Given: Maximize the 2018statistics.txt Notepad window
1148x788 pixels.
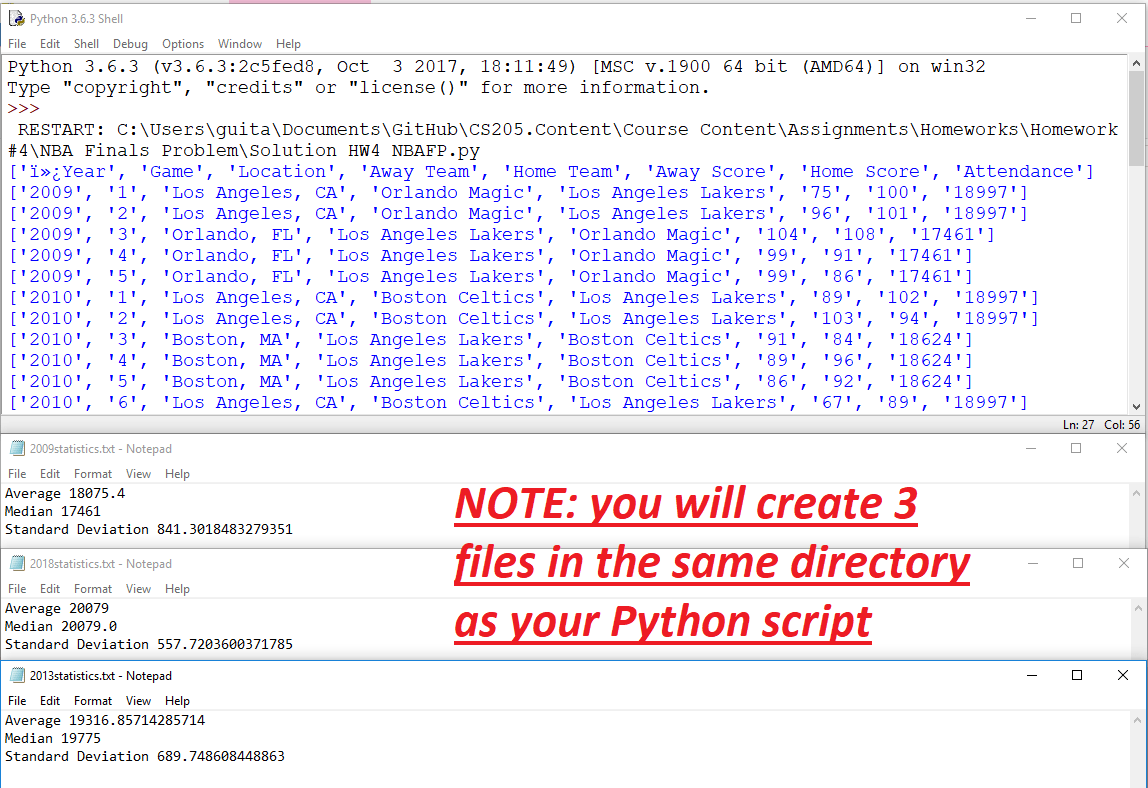Looking at the screenshot, I should [x=1078, y=563].
